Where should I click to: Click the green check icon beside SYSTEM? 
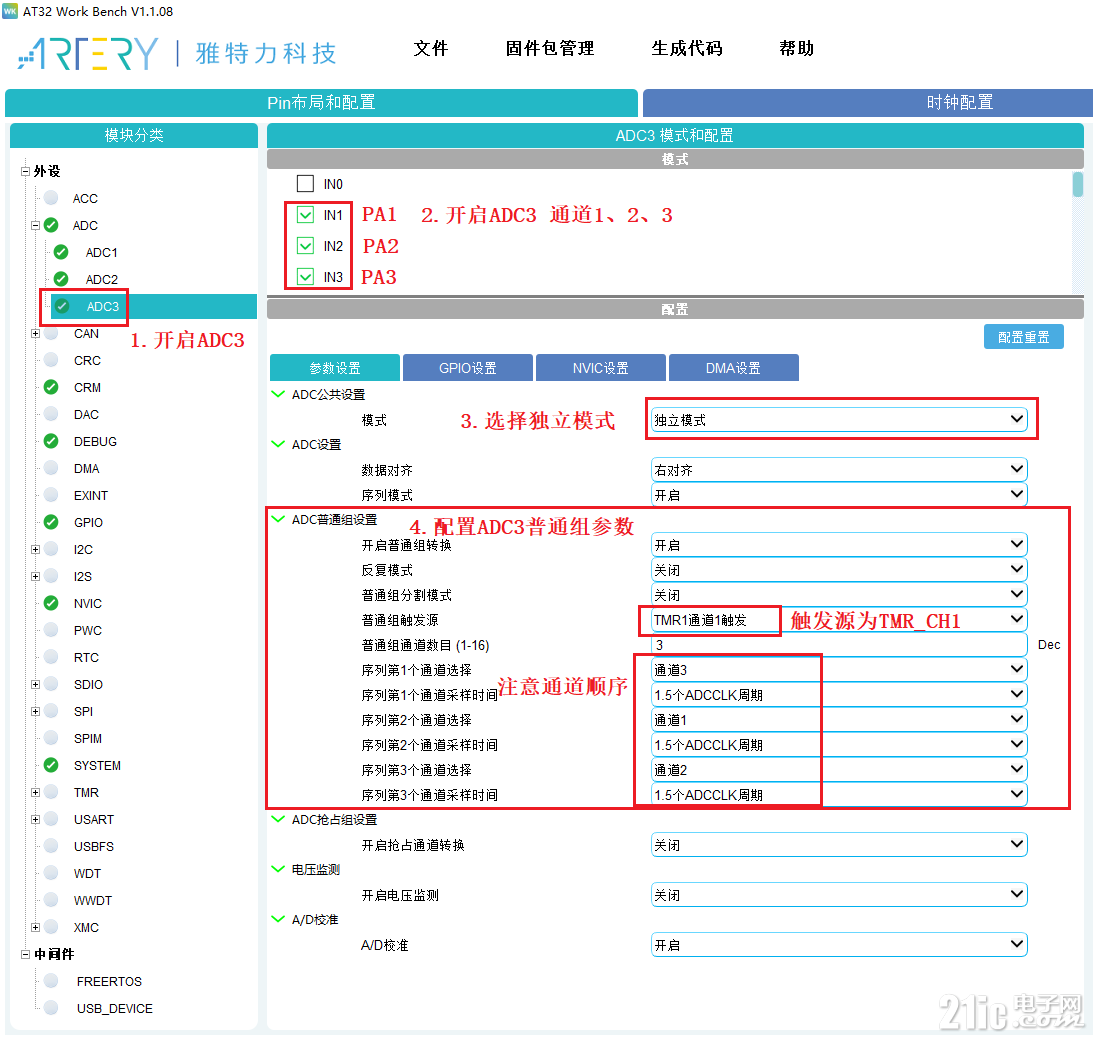click(51, 765)
